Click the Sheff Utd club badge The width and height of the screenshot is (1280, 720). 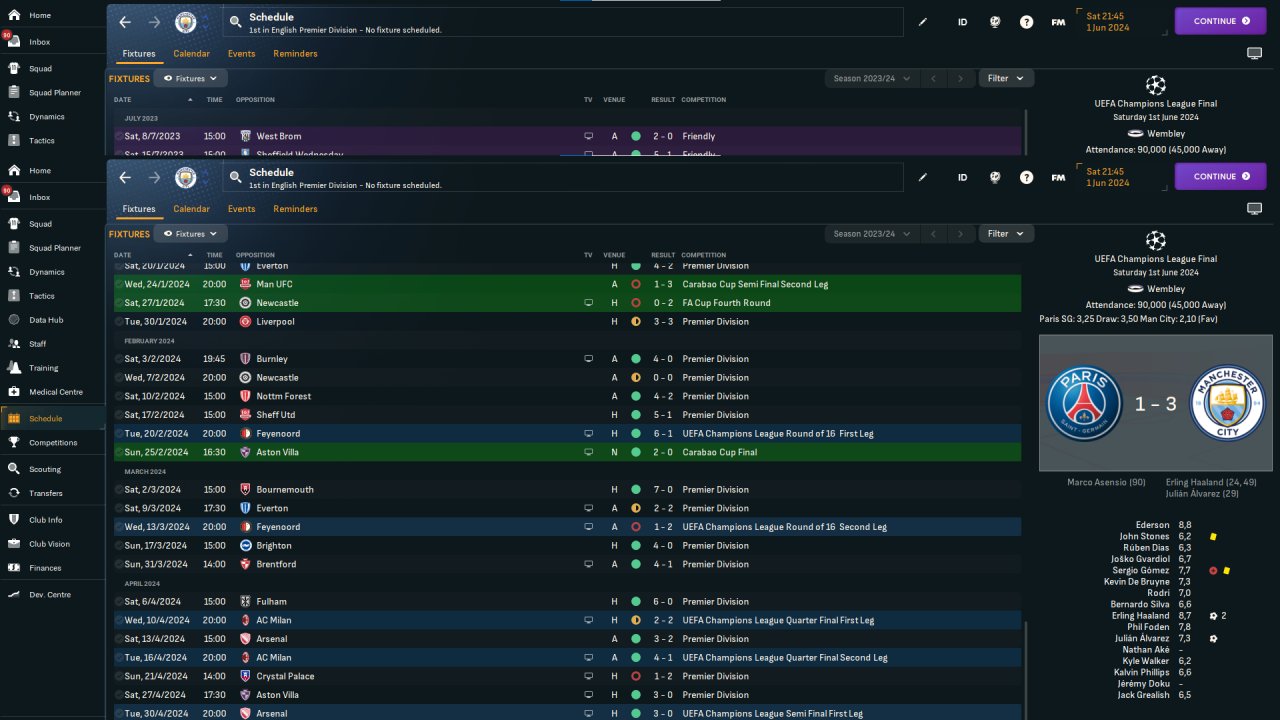[x=245, y=415]
